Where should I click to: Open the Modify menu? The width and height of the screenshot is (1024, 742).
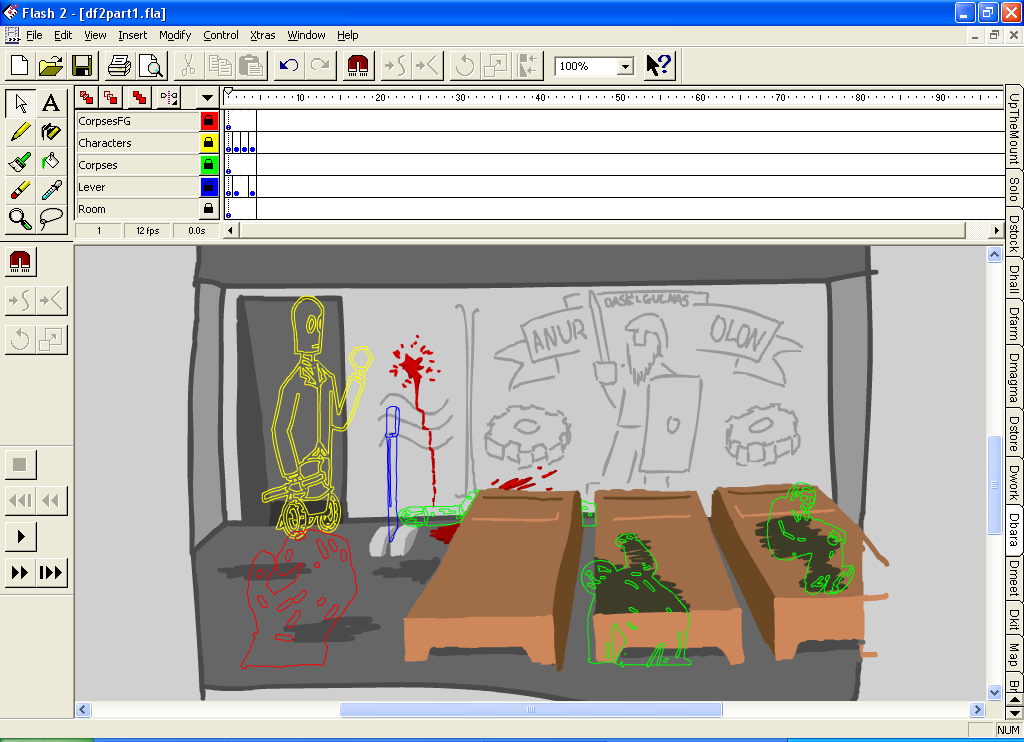coord(175,35)
